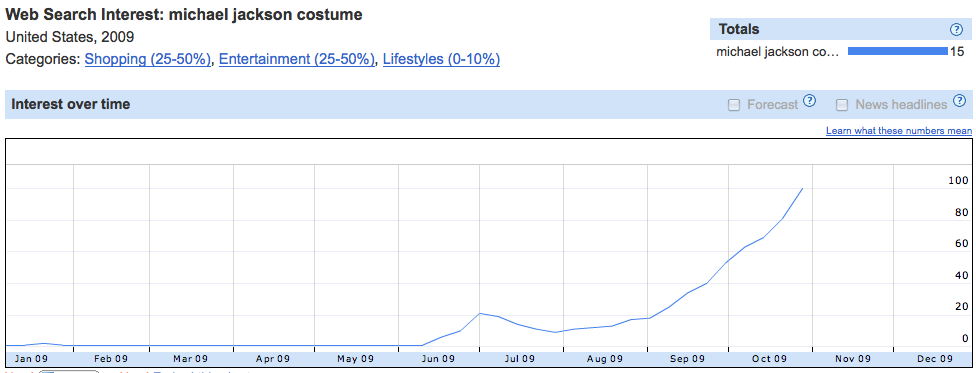Open the Shopping (25-50%) category link
The image size is (976, 373).
(148, 60)
